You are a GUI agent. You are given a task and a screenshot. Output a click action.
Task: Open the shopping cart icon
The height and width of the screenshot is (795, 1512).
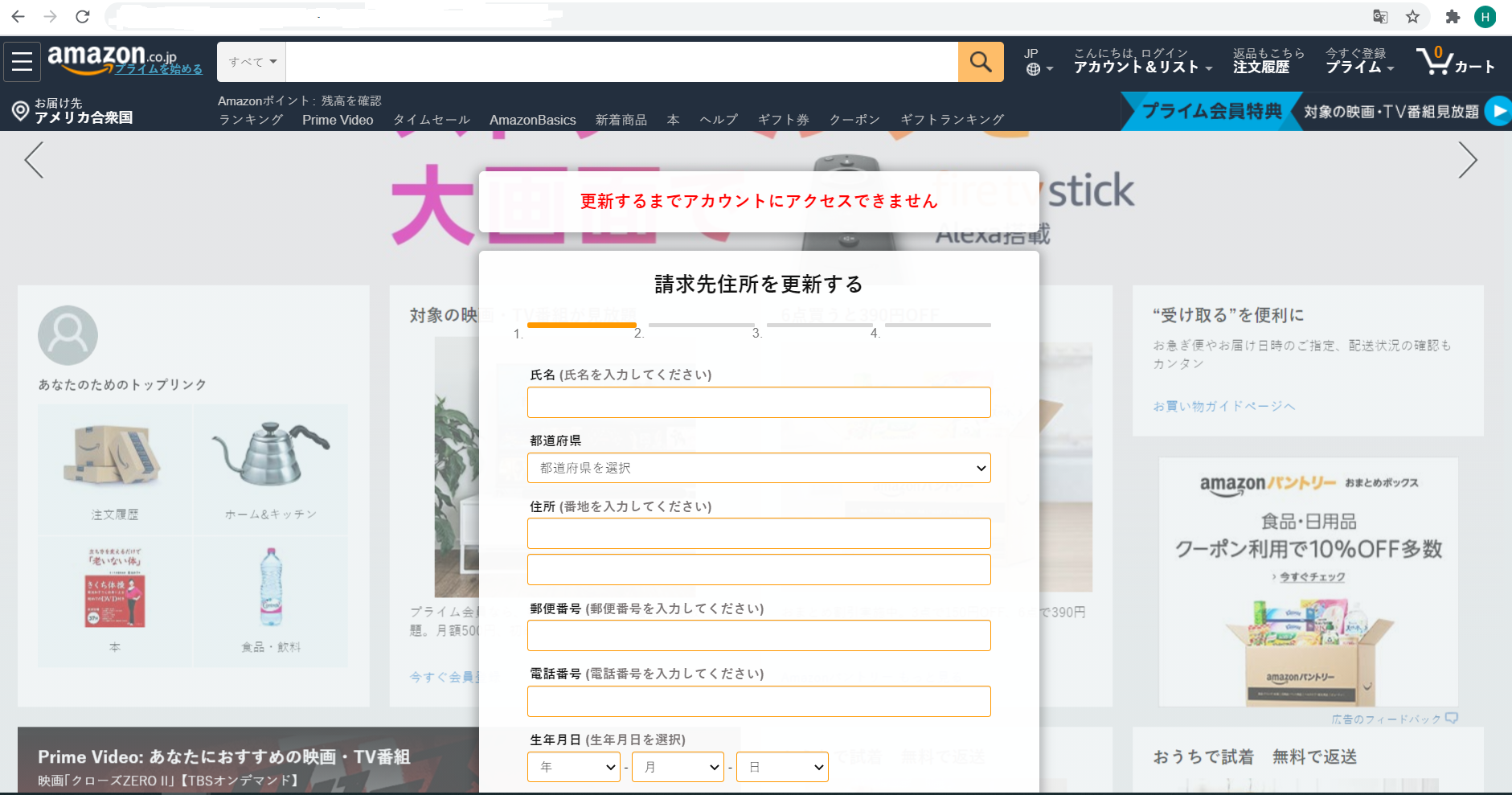1456,61
